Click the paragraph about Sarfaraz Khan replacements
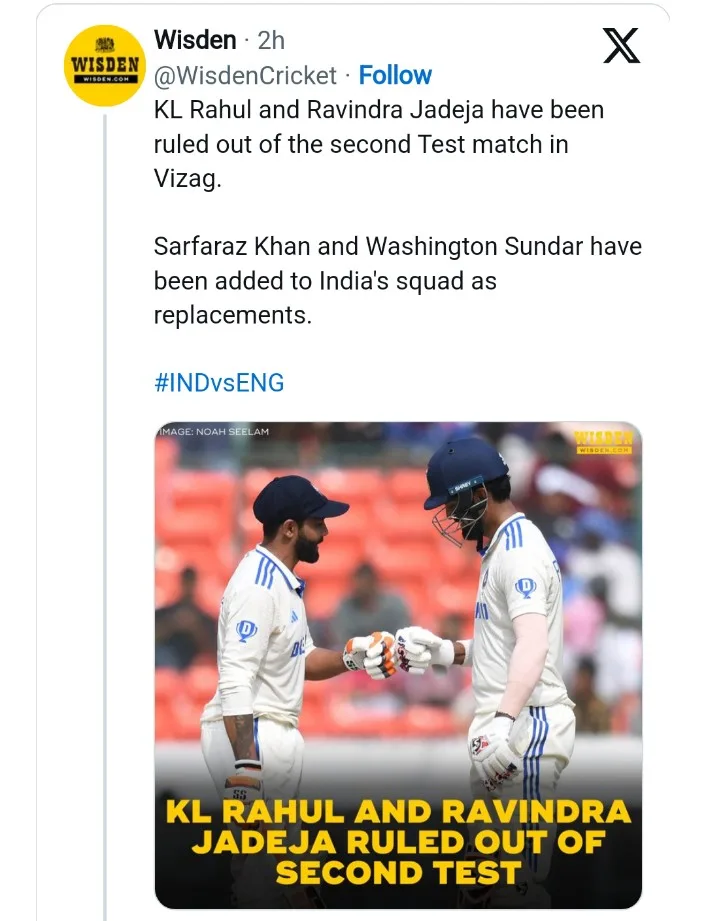Image resolution: width=706 pixels, height=921 pixels. pos(397,281)
